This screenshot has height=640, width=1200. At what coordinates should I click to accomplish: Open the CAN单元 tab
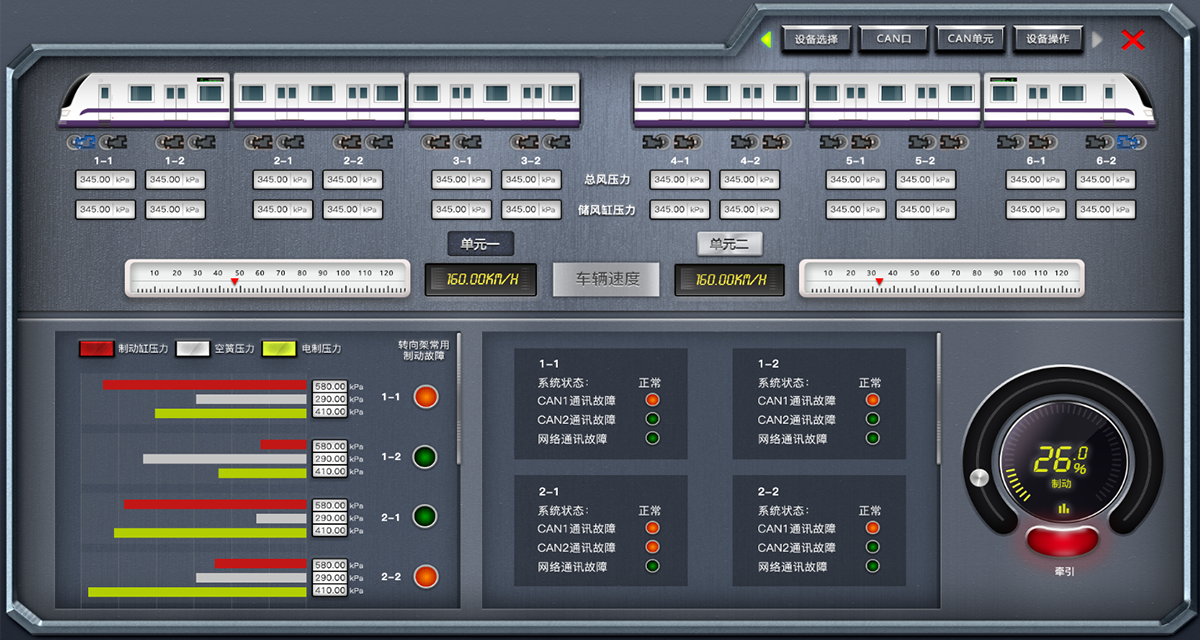coord(971,39)
